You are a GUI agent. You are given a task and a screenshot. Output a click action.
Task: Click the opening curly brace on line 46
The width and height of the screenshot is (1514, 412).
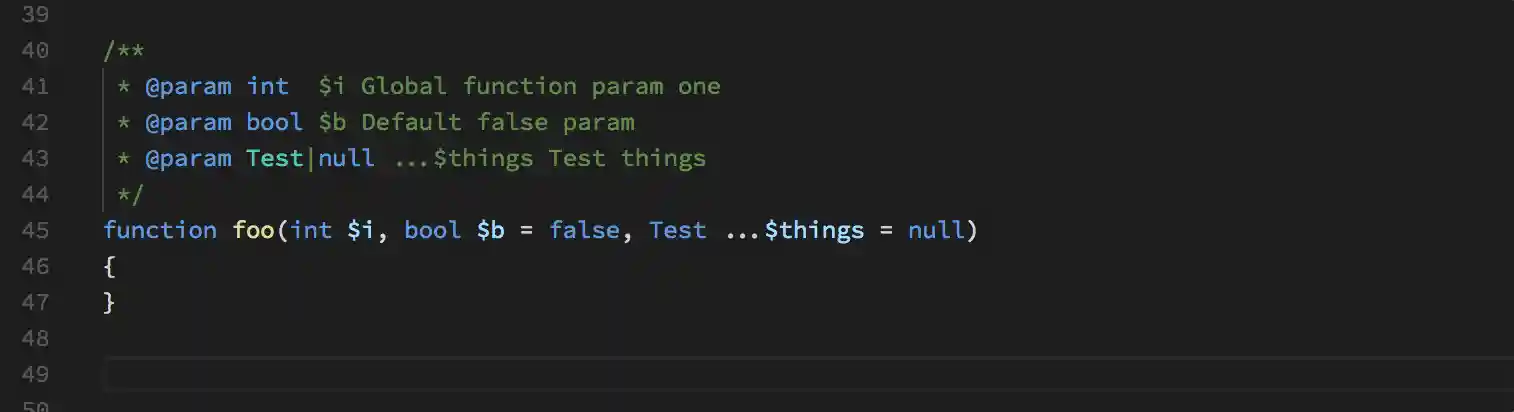point(110,267)
